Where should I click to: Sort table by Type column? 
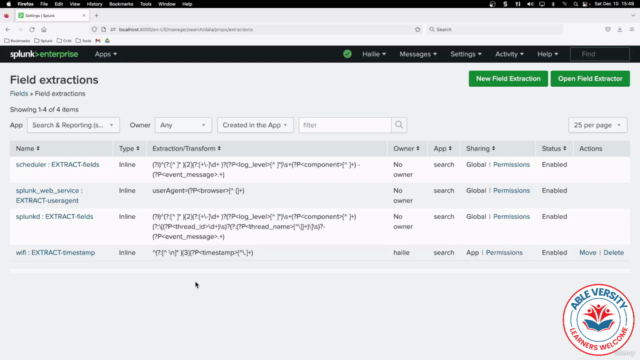coord(129,149)
